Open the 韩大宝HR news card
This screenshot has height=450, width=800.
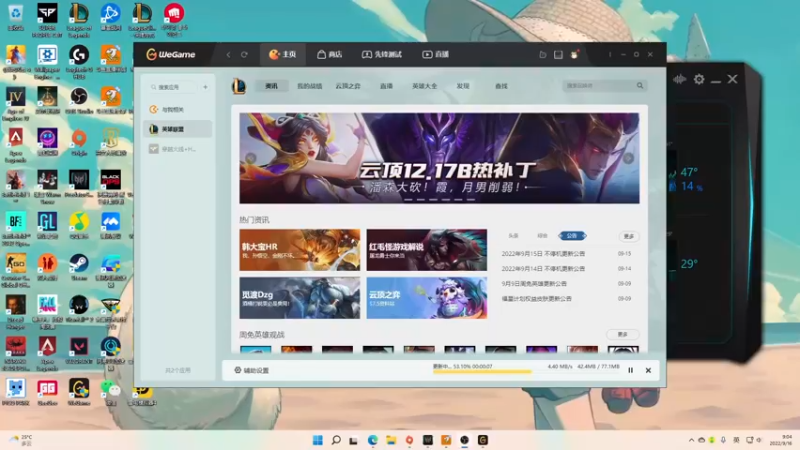299,250
